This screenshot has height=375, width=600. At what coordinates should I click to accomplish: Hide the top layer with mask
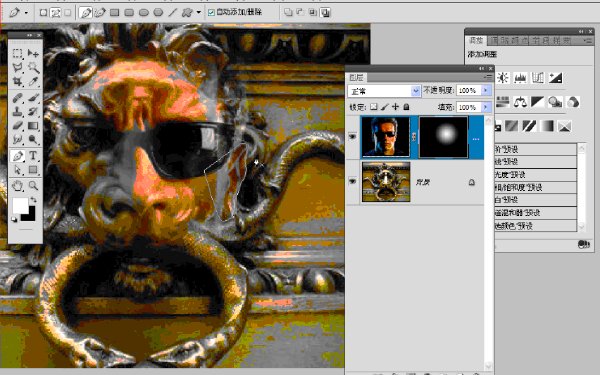pos(352,137)
